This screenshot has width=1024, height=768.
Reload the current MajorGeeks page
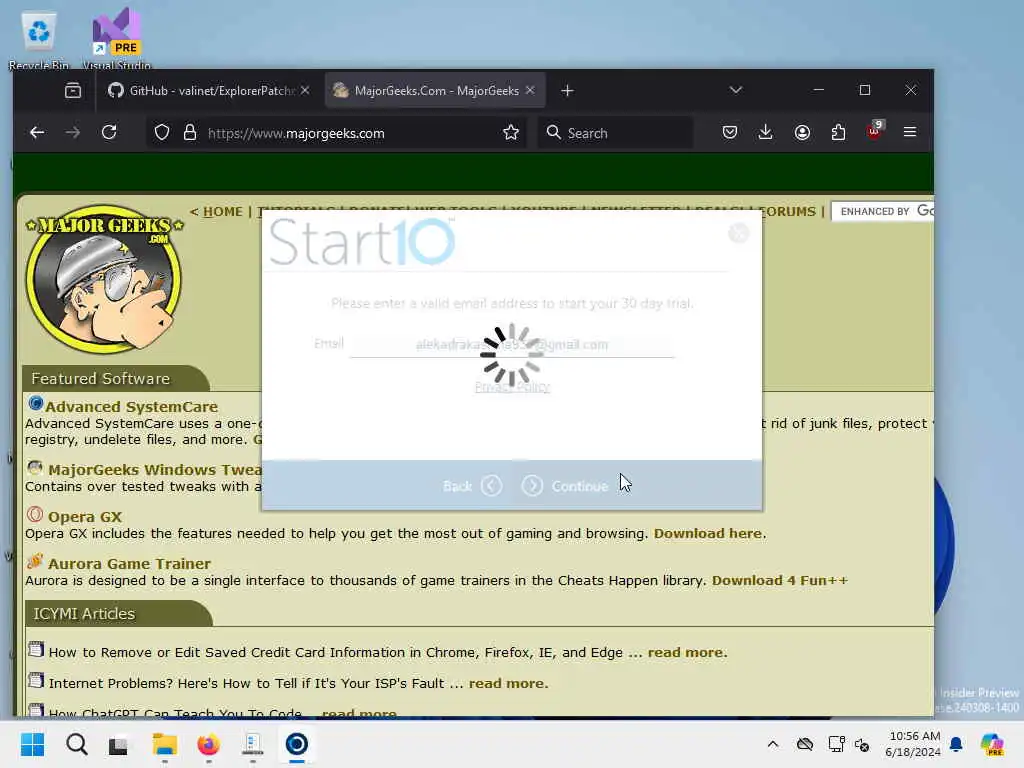(109, 133)
